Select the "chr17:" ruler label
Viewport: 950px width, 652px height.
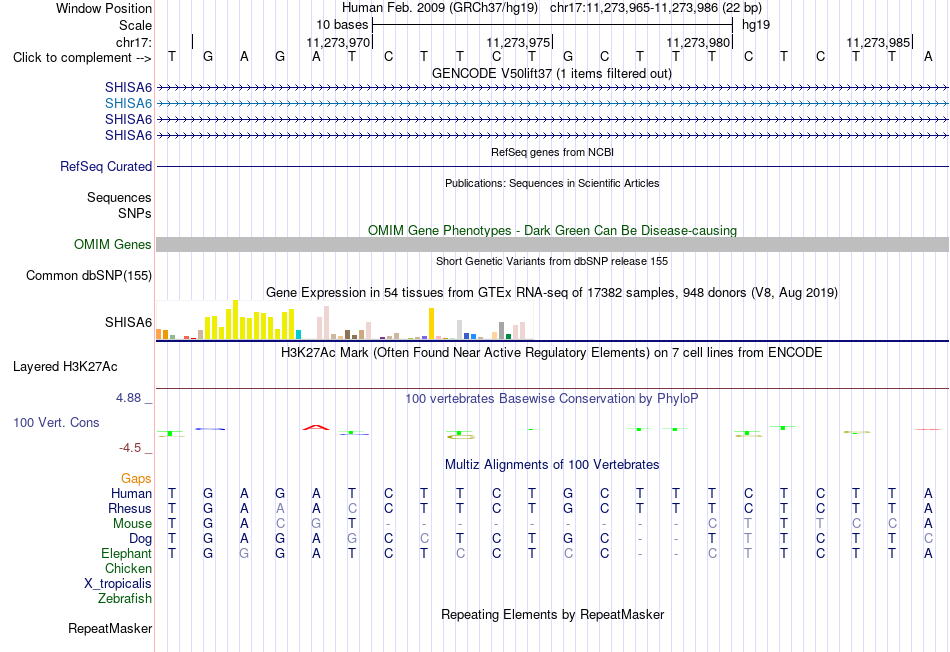pyautogui.click(x=134, y=42)
